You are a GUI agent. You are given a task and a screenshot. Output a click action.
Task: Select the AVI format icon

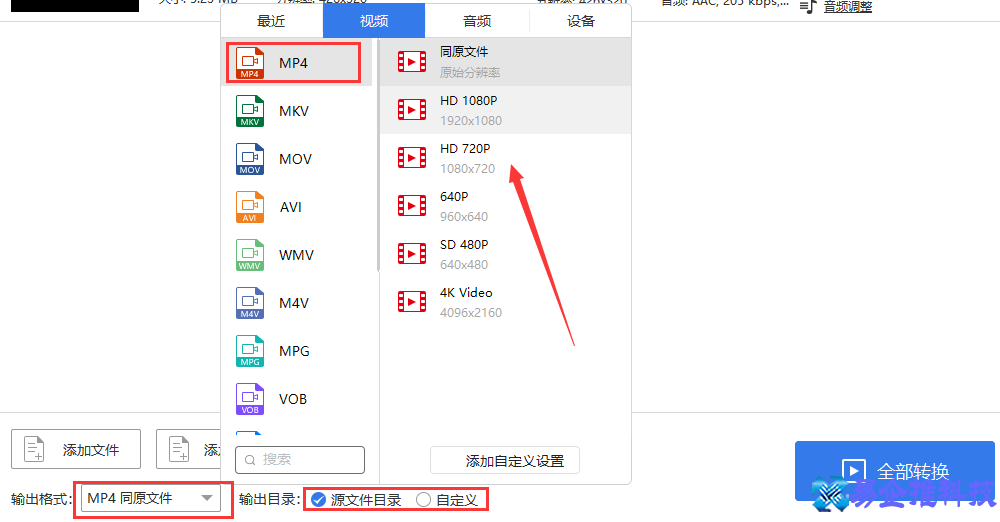click(250, 207)
